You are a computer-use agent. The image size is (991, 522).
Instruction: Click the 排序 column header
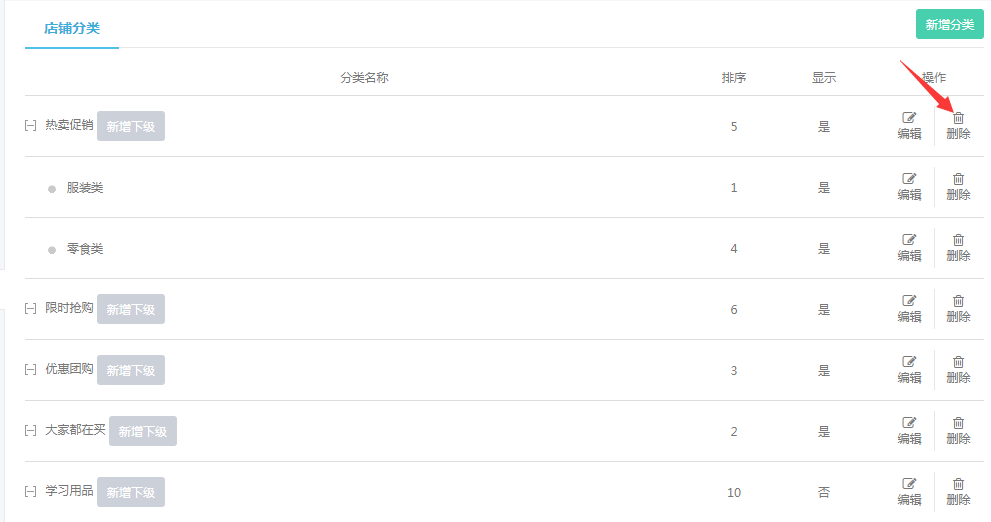point(734,77)
